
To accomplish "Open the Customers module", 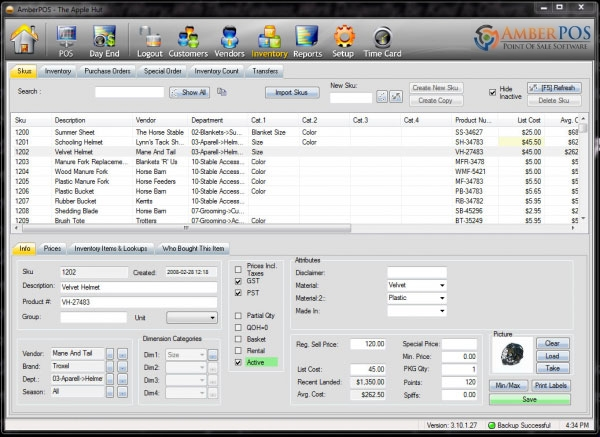I will click(188, 39).
